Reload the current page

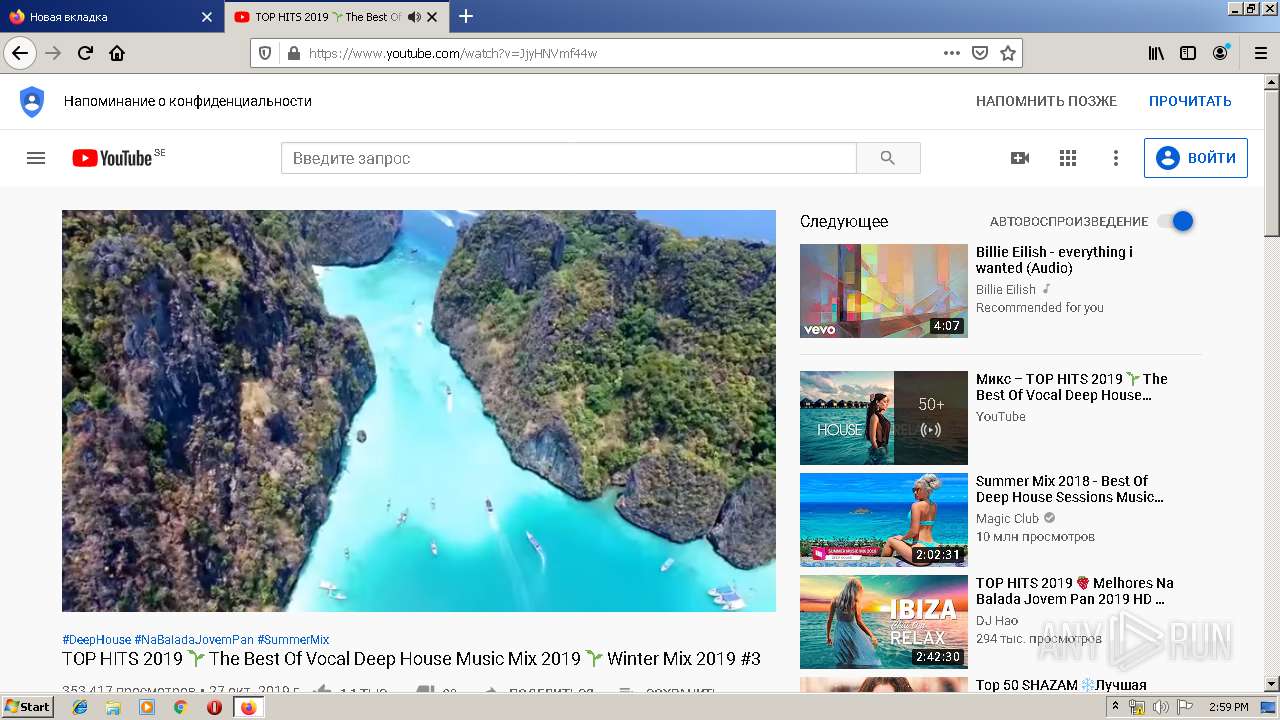pyautogui.click(x=85, y=53)
